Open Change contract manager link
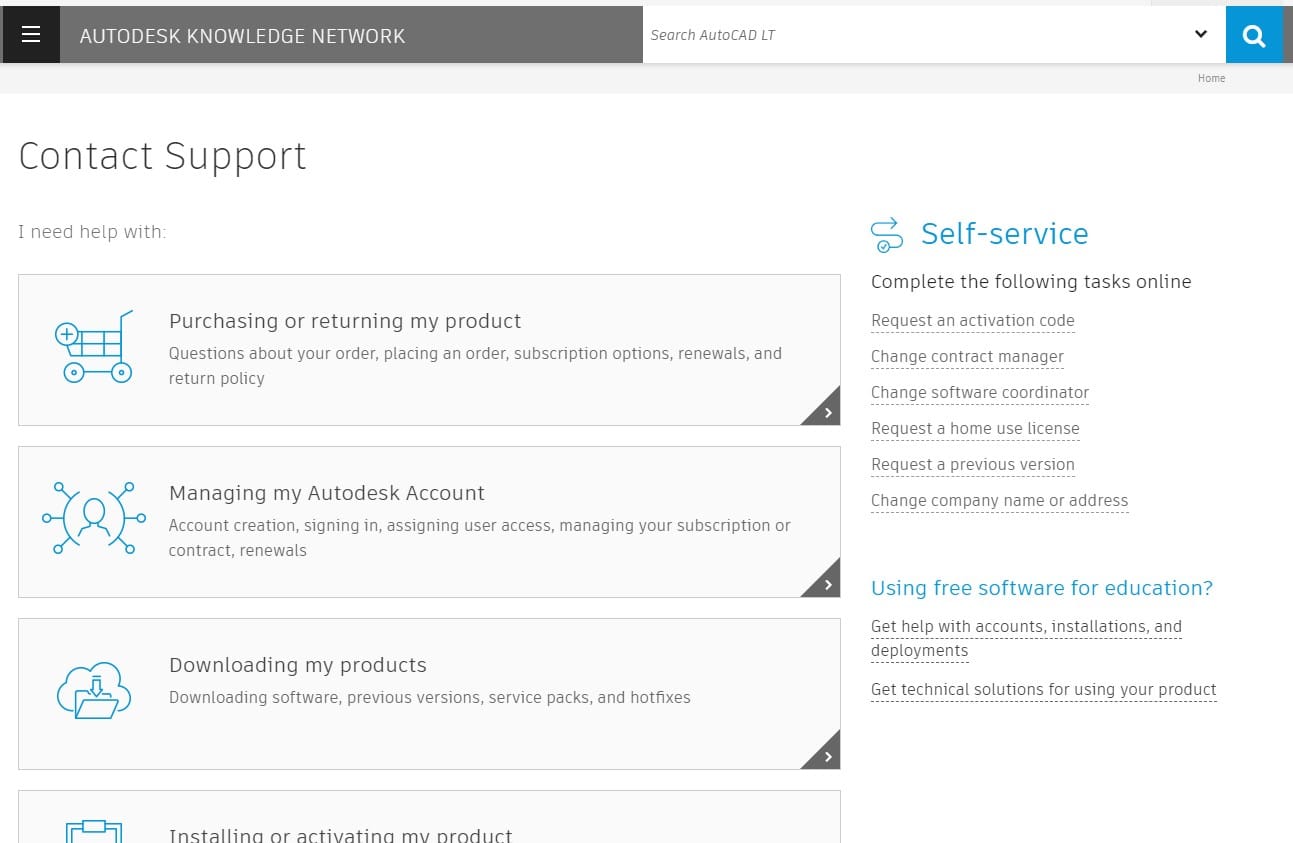1293x843 pixels. [x=967, y=357]
